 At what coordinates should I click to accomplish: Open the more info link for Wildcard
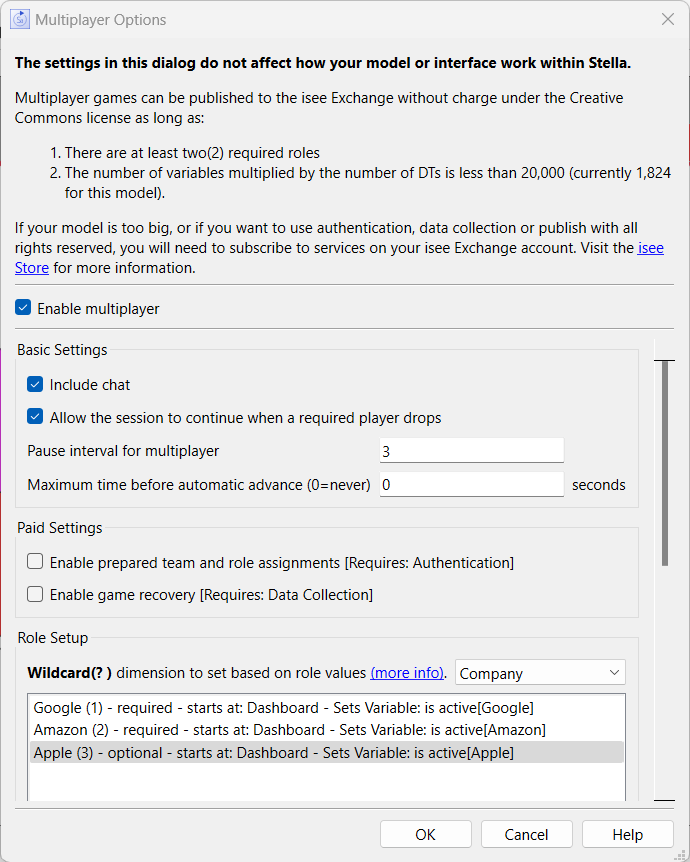click(x=407, y=673)
